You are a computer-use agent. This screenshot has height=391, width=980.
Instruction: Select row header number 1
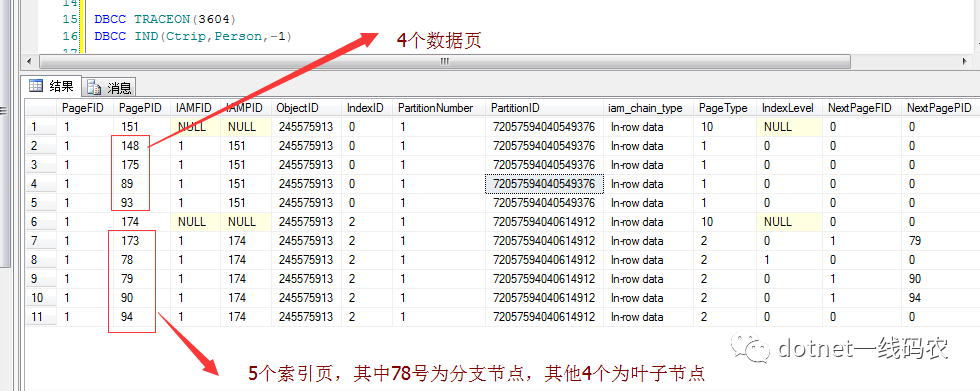click(x=41, y=127)
